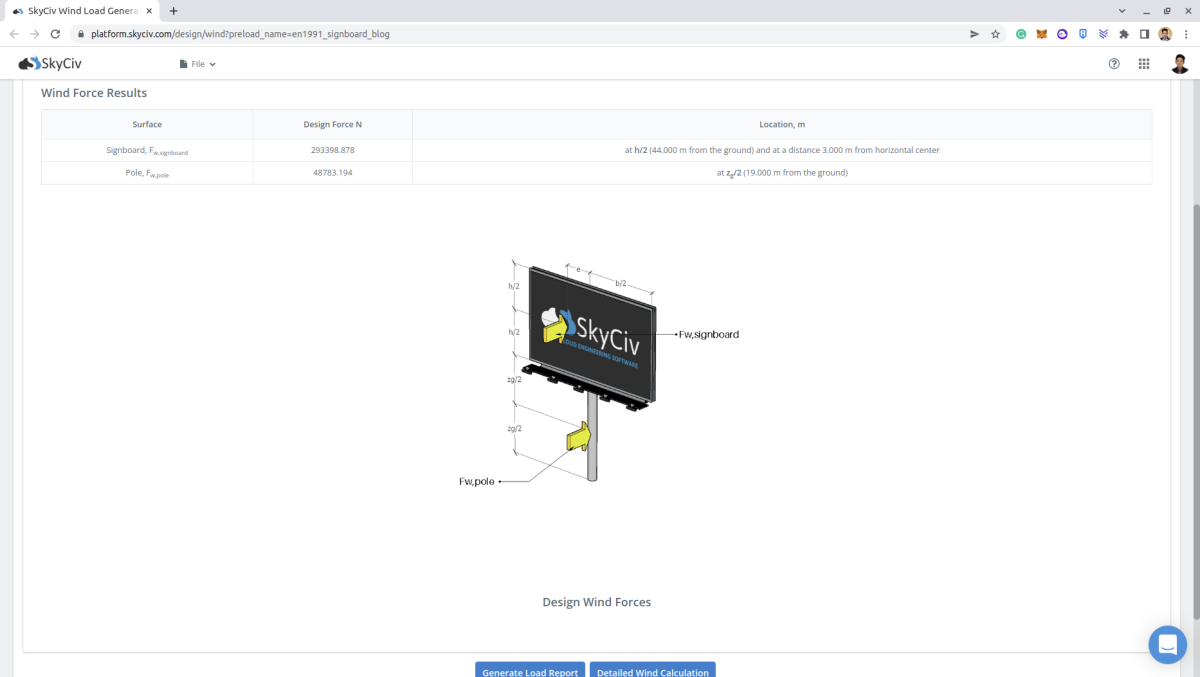
Task: Open the MetaMask fox extension
Action: [1041, 34]
